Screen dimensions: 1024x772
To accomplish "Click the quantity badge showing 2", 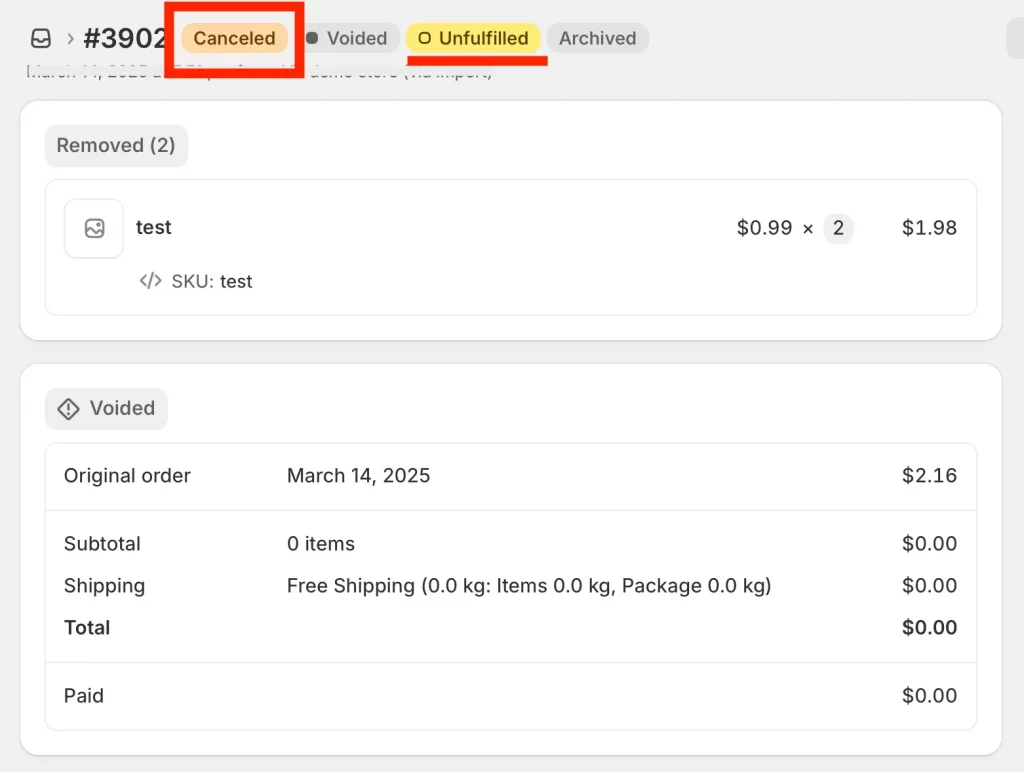I will [838, 228].
